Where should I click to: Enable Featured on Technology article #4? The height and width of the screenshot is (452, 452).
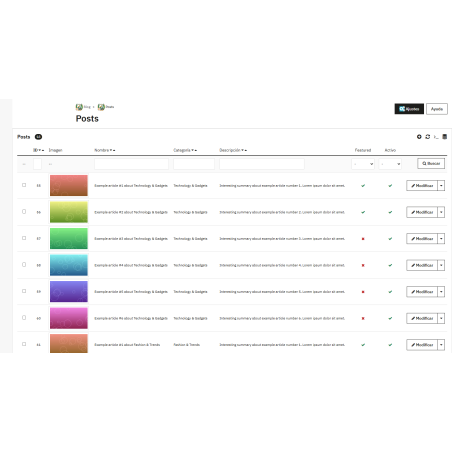pyautogui.click(x=363, y=265)
